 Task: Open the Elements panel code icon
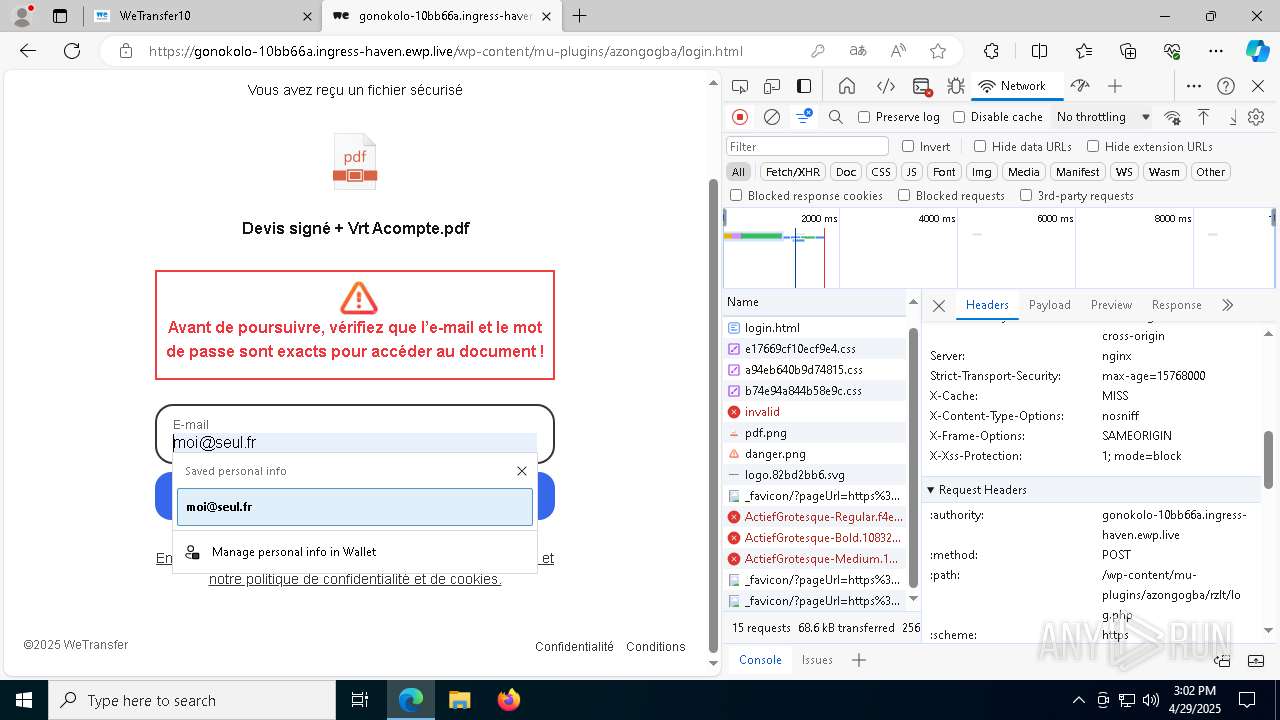click(x=885, y=86)
